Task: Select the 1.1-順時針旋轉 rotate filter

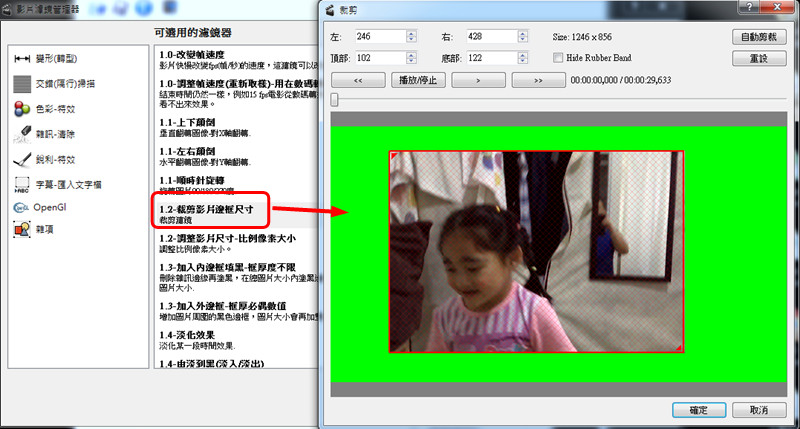Action: 237,185
